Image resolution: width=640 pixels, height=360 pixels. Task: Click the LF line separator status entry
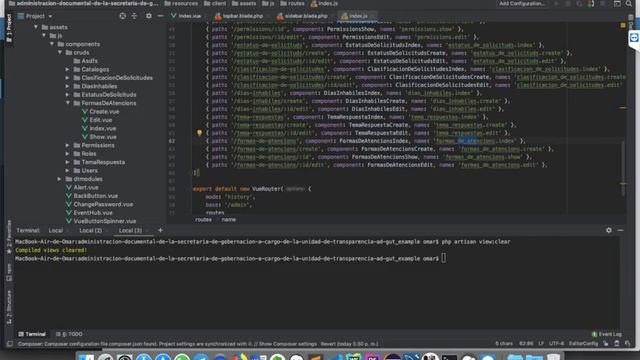pyautogui.click(x=541, y=344)
